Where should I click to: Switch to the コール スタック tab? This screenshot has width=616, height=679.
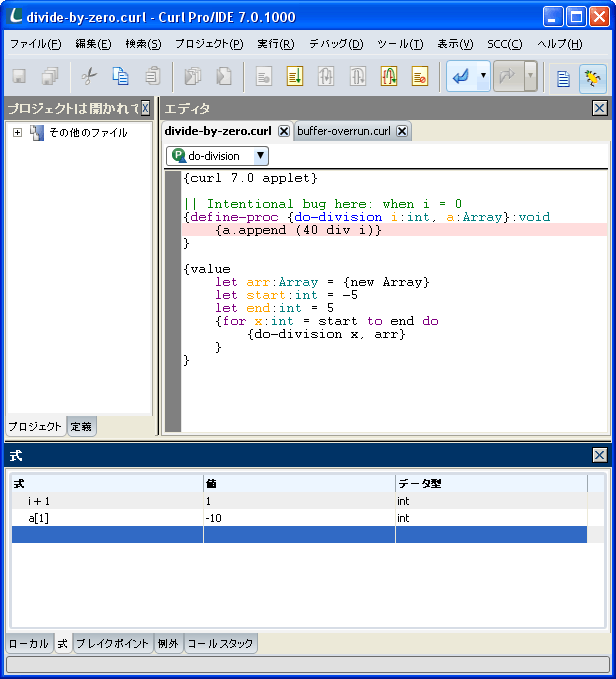220,643
